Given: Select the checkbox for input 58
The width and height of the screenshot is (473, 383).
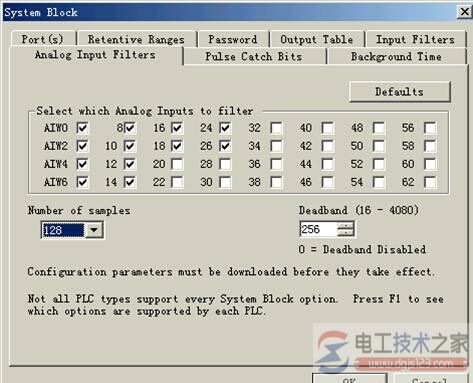Looking at the screenshot, I should [430, 146].
